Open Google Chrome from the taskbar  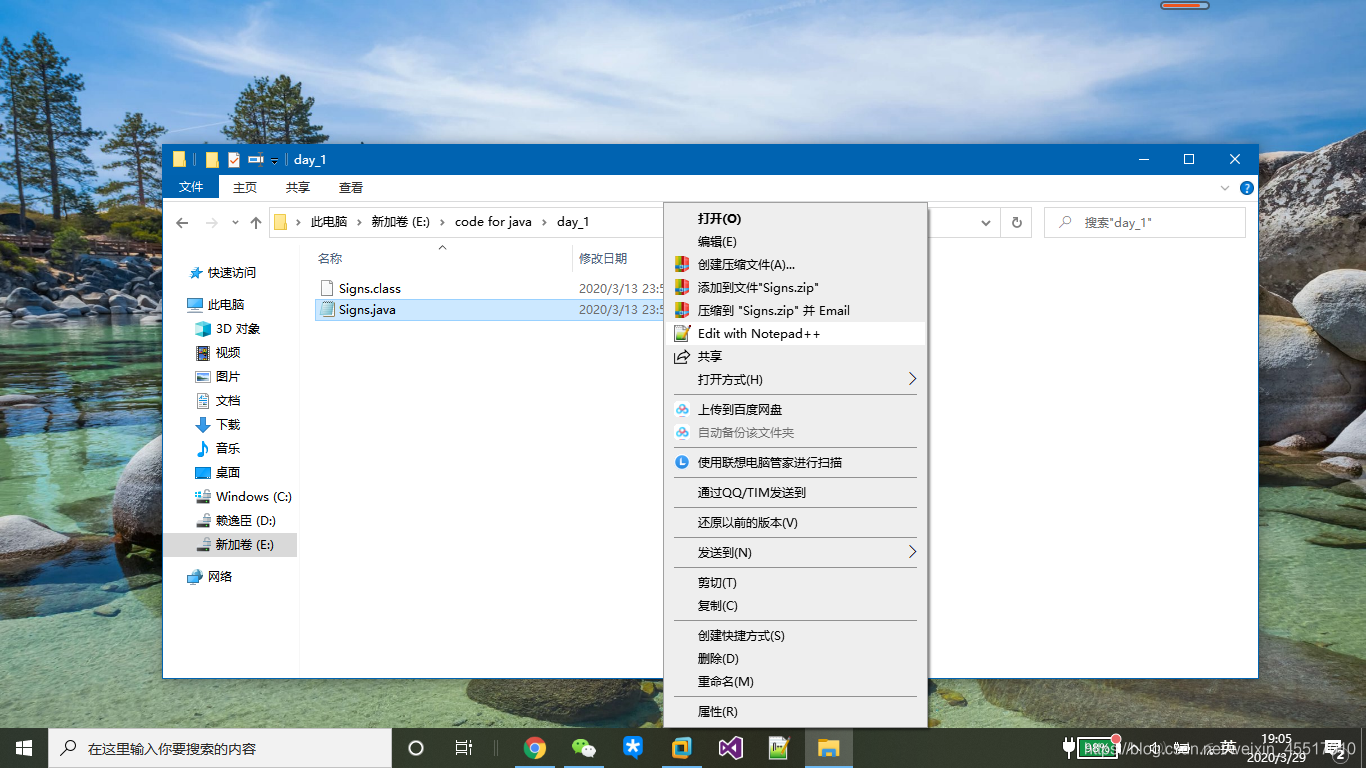point(535,748)
